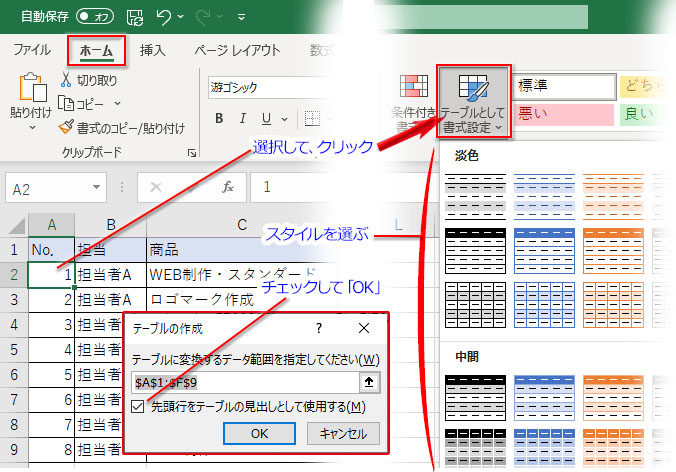Select column A header

click(52, 225)
